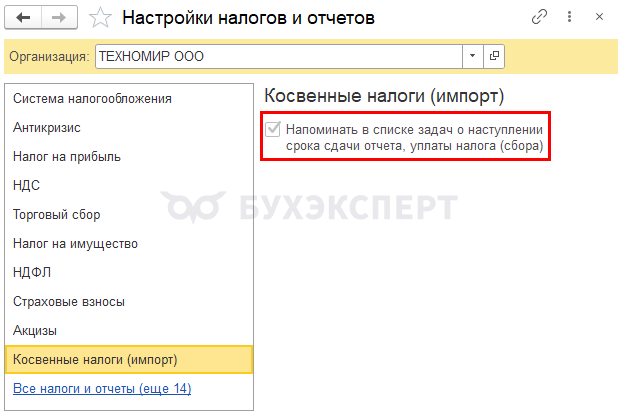Open Налог на прибыль settings
Viewport: 618px width, 415px height.
(x=67, y=157)
